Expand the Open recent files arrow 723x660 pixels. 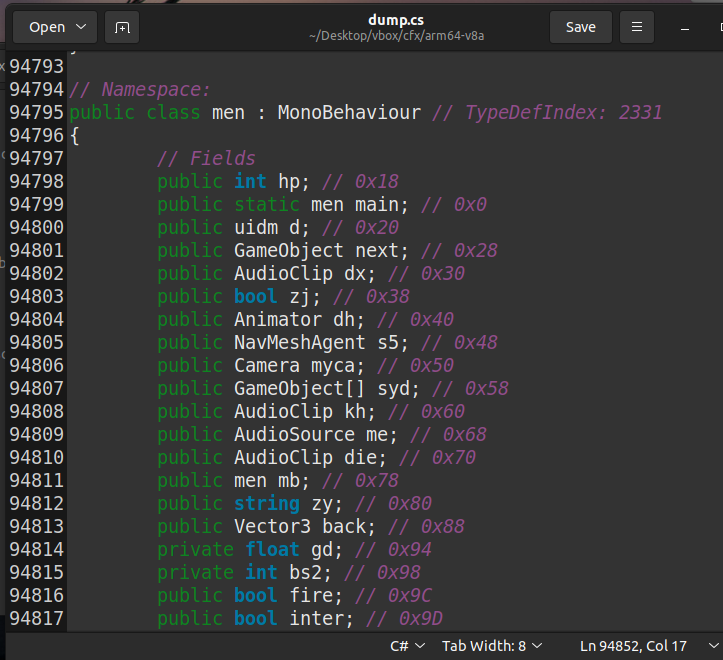coord(81,27)
